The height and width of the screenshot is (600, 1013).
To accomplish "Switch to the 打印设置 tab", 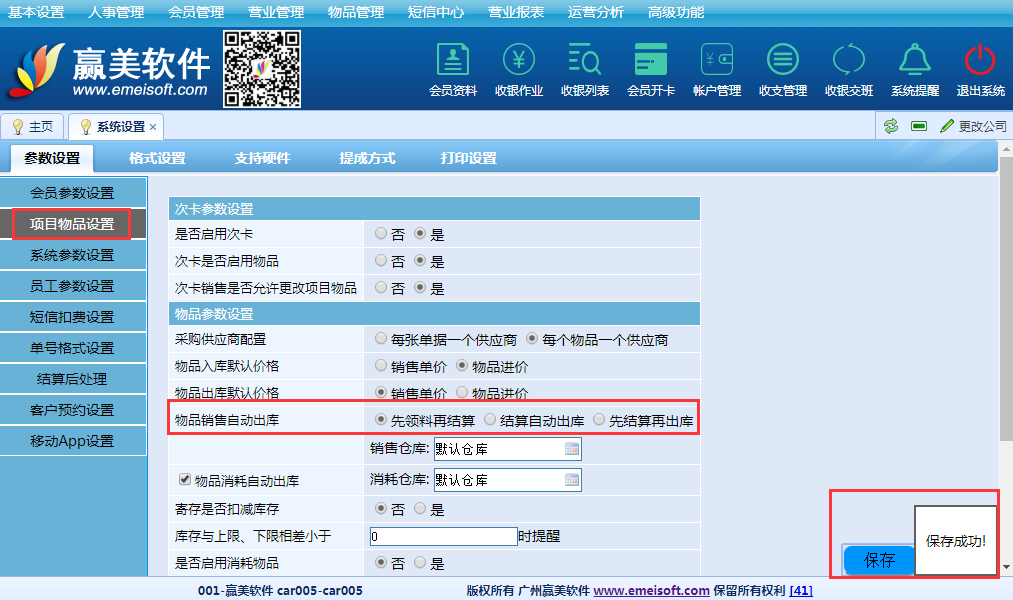I will pyautogui.click(x=468, y=158).
